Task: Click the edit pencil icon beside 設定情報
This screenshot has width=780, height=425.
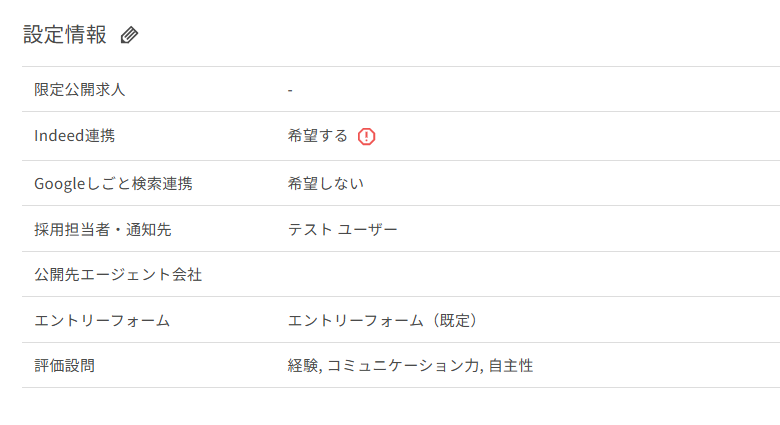Action: coord(129,35)
